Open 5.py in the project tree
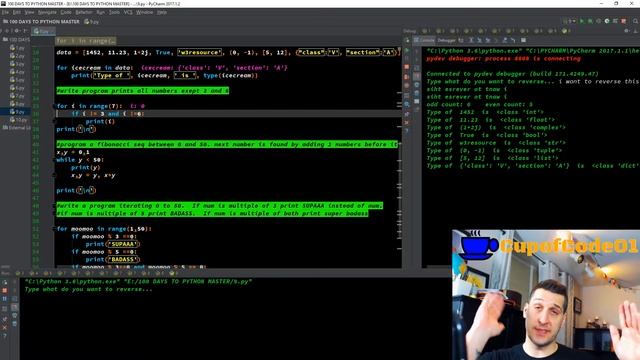Image resolution: width=640 pixels, height=360 pixels. tap(18, 80)
